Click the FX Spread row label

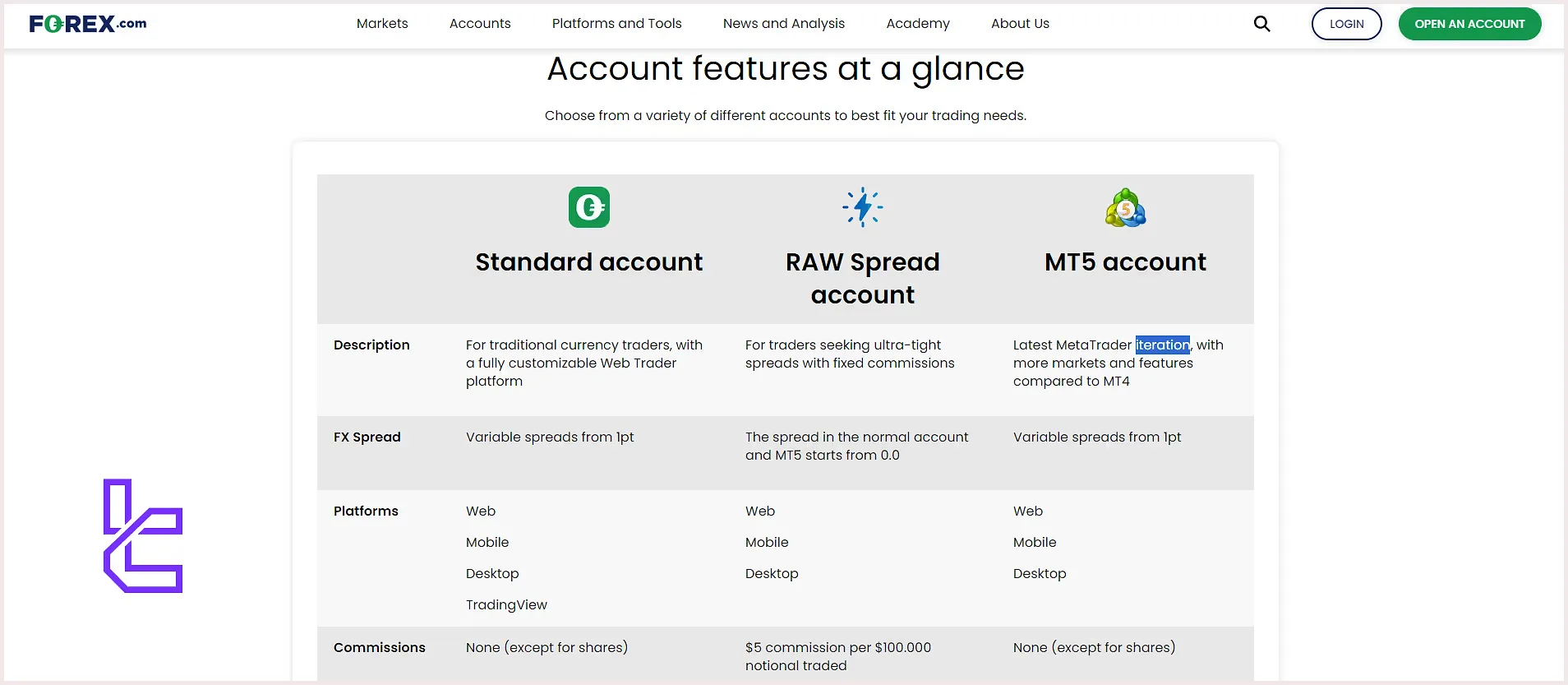(367, 437)
